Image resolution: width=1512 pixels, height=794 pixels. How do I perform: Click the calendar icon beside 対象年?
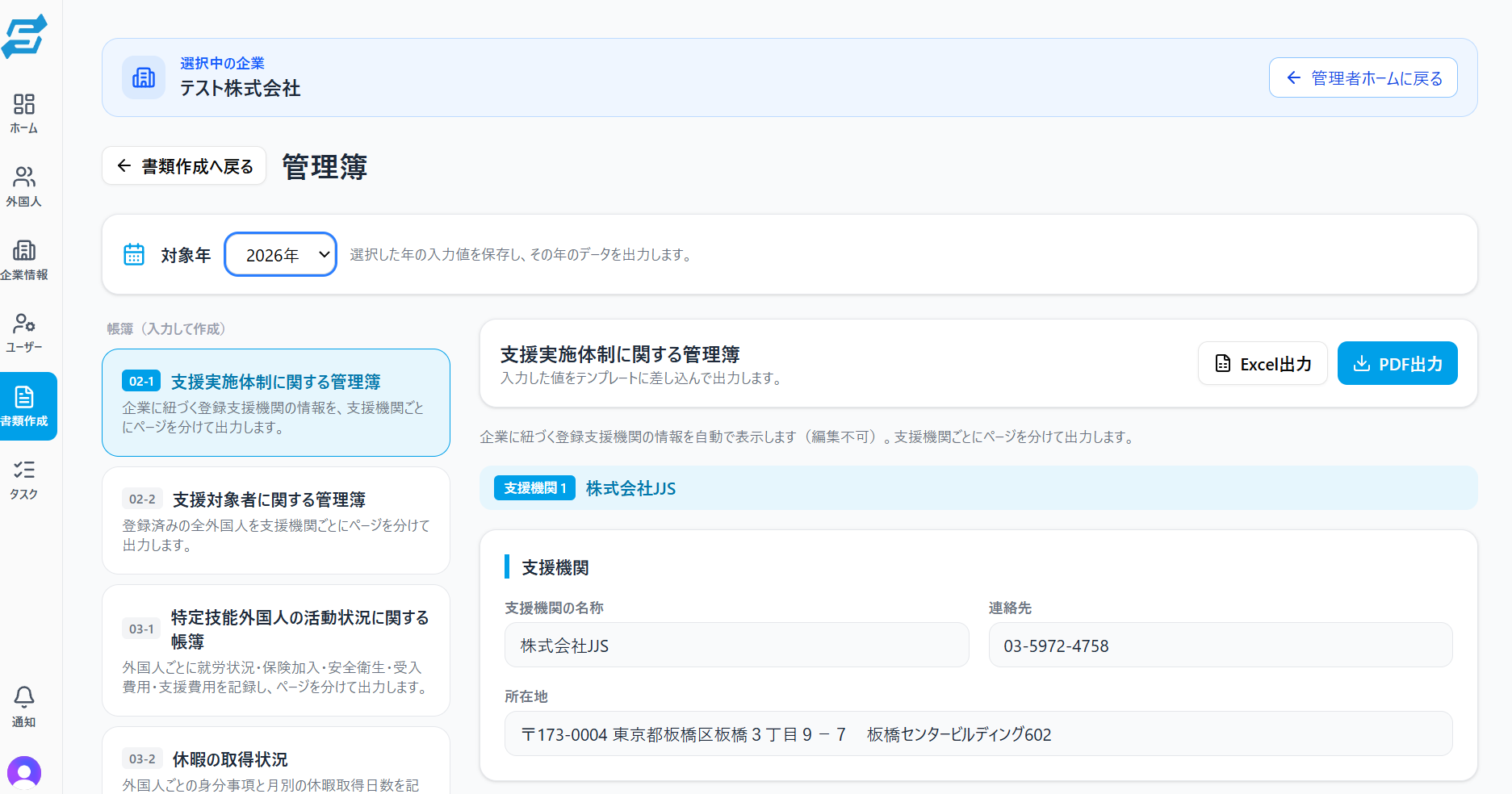click(134, 254)
